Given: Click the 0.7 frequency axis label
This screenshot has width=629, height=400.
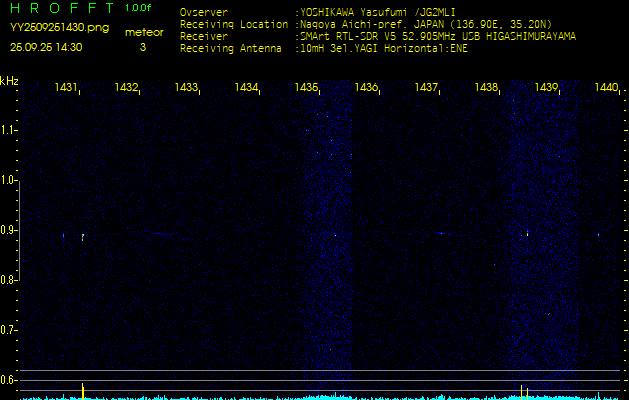Looking at the screenshot, I should click(x=8, y=330).
